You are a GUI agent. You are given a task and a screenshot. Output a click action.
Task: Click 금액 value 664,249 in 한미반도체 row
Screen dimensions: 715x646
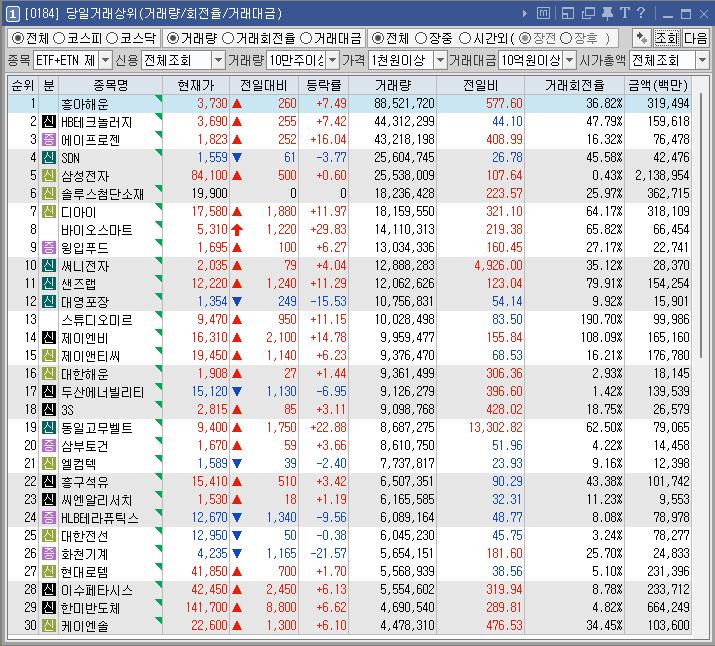click(668, 608)
